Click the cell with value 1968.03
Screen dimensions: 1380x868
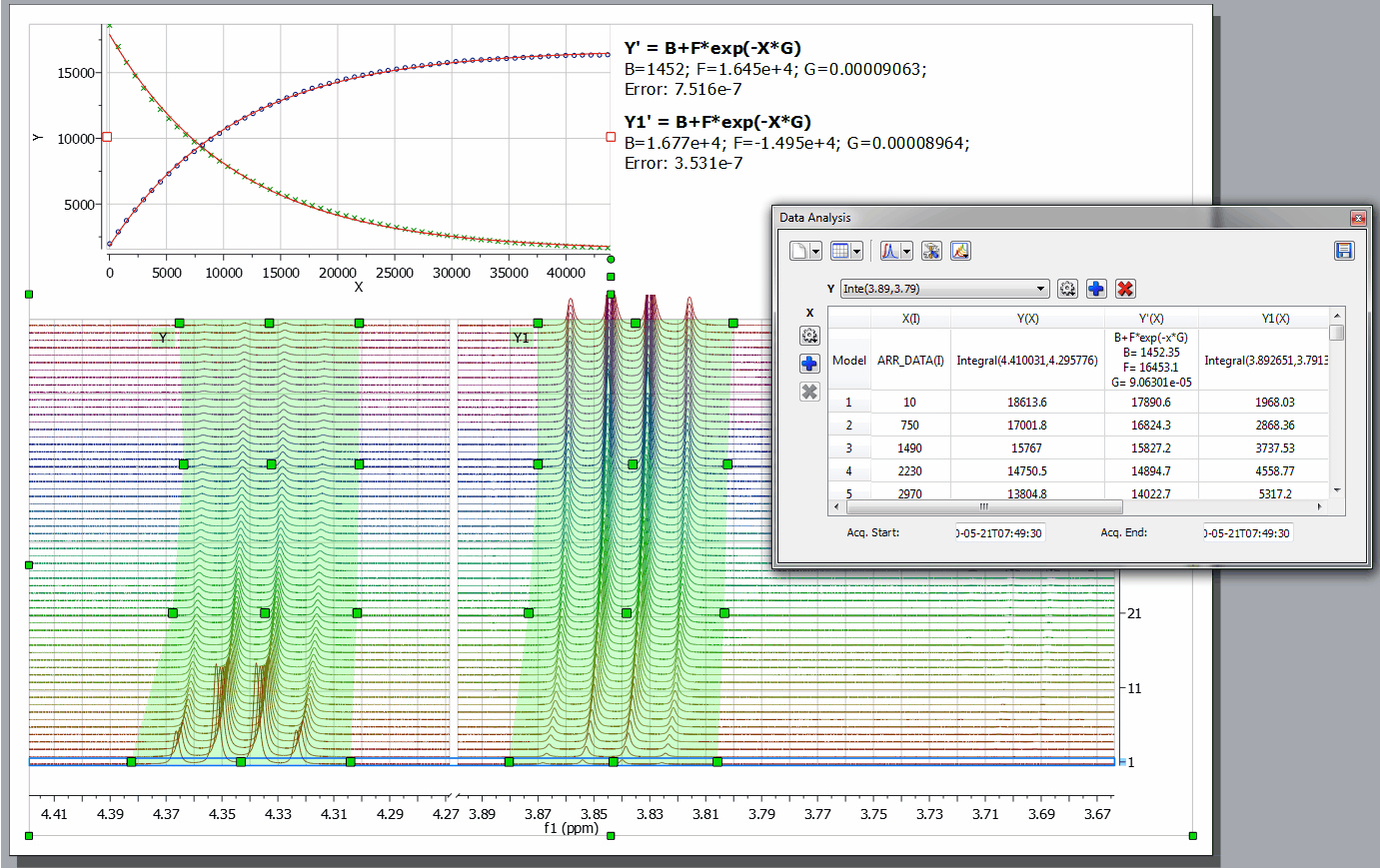coord(1263,402)
